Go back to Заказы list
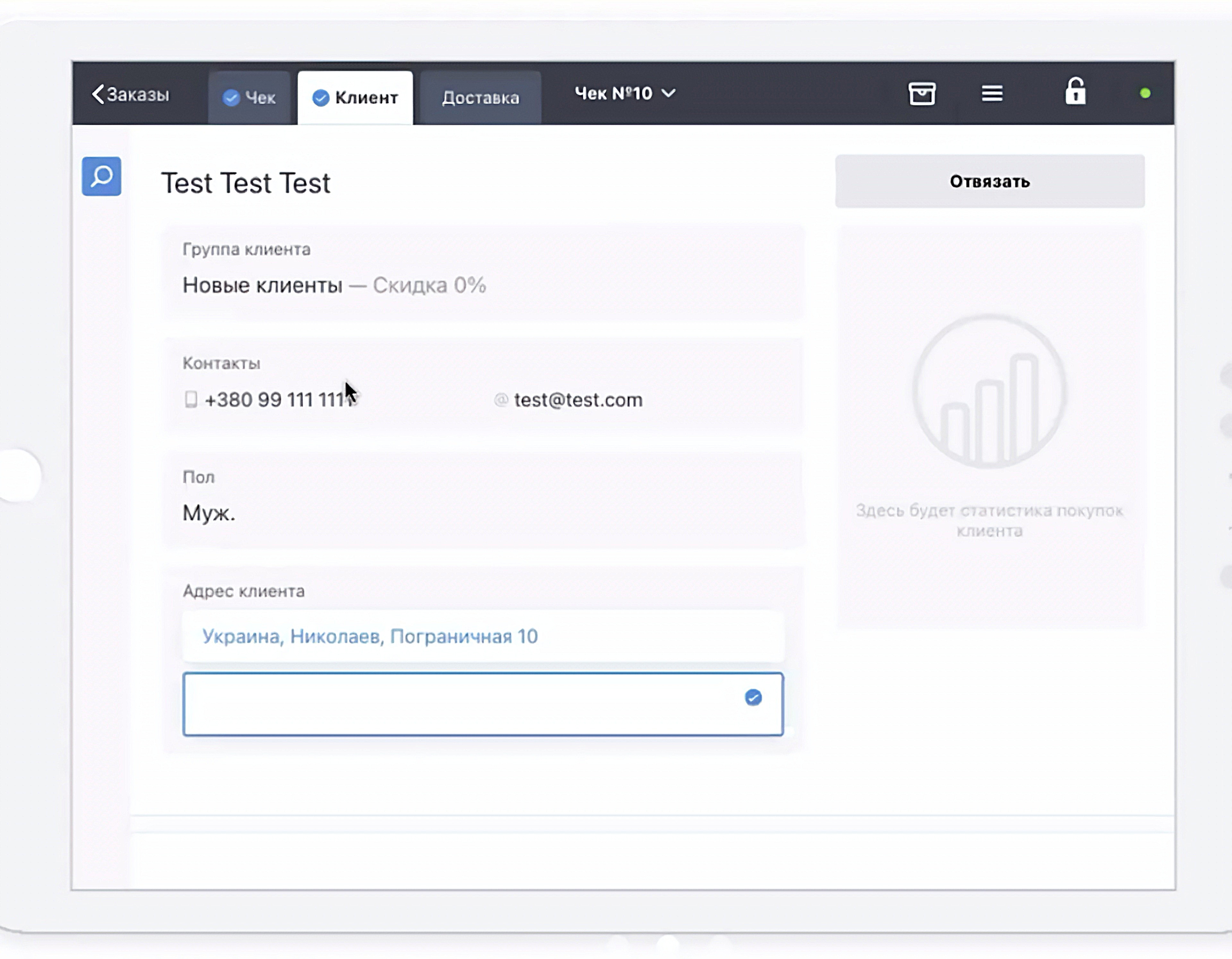The image size is (1232, 959). (130, 94)
